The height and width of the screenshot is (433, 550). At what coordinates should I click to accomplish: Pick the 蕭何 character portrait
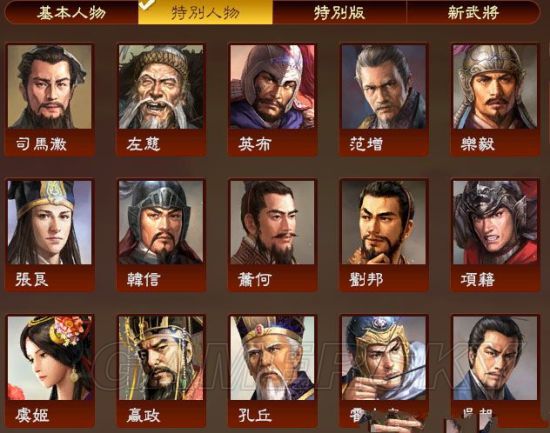[x=273, y=222]
